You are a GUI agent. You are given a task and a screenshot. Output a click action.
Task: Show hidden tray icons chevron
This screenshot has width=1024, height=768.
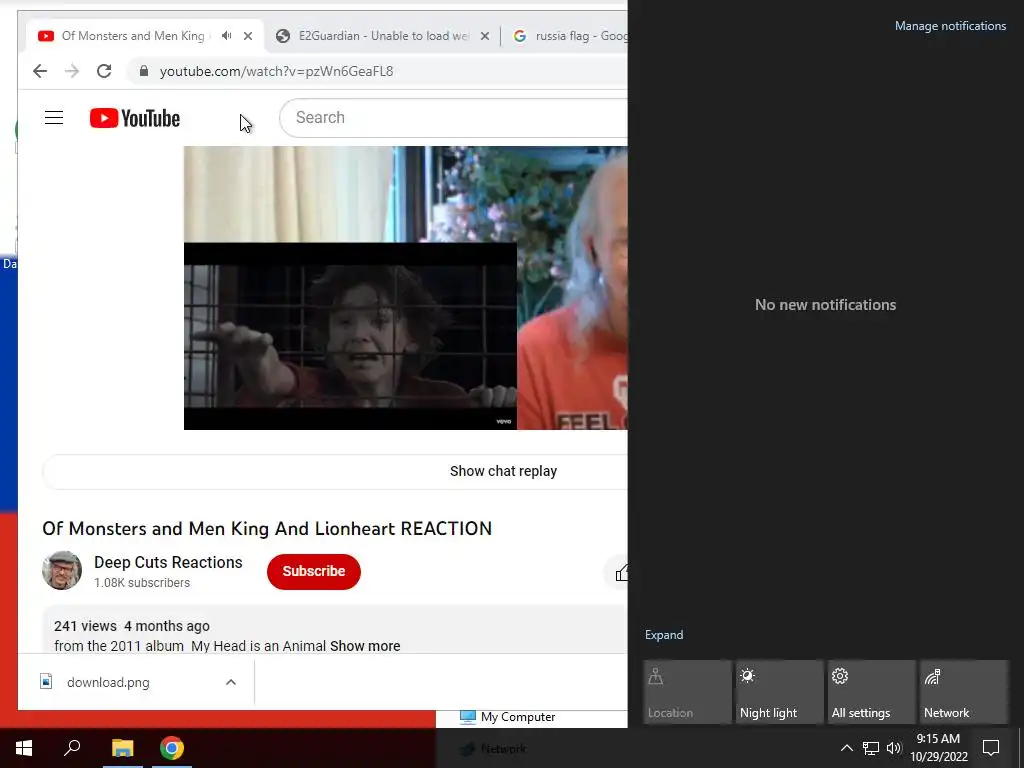point(846,748)
